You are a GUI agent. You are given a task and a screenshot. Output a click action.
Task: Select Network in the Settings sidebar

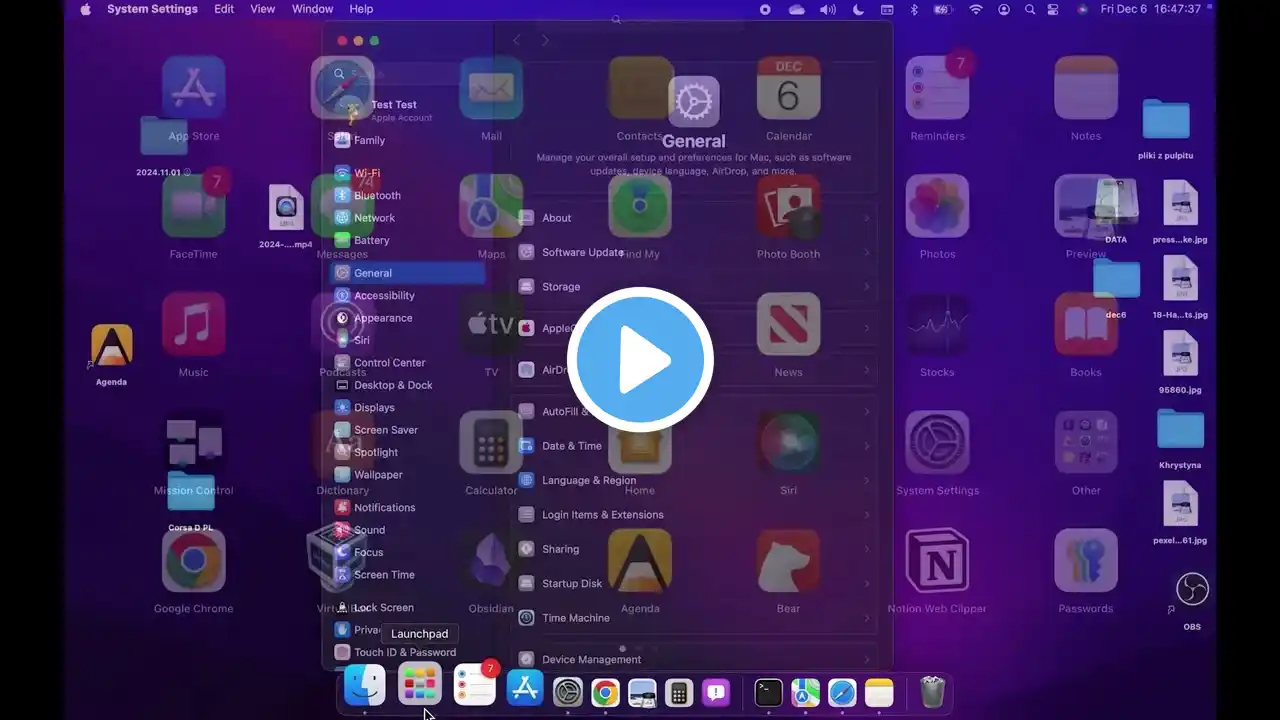pyautogui.click(x=408, y=218)
